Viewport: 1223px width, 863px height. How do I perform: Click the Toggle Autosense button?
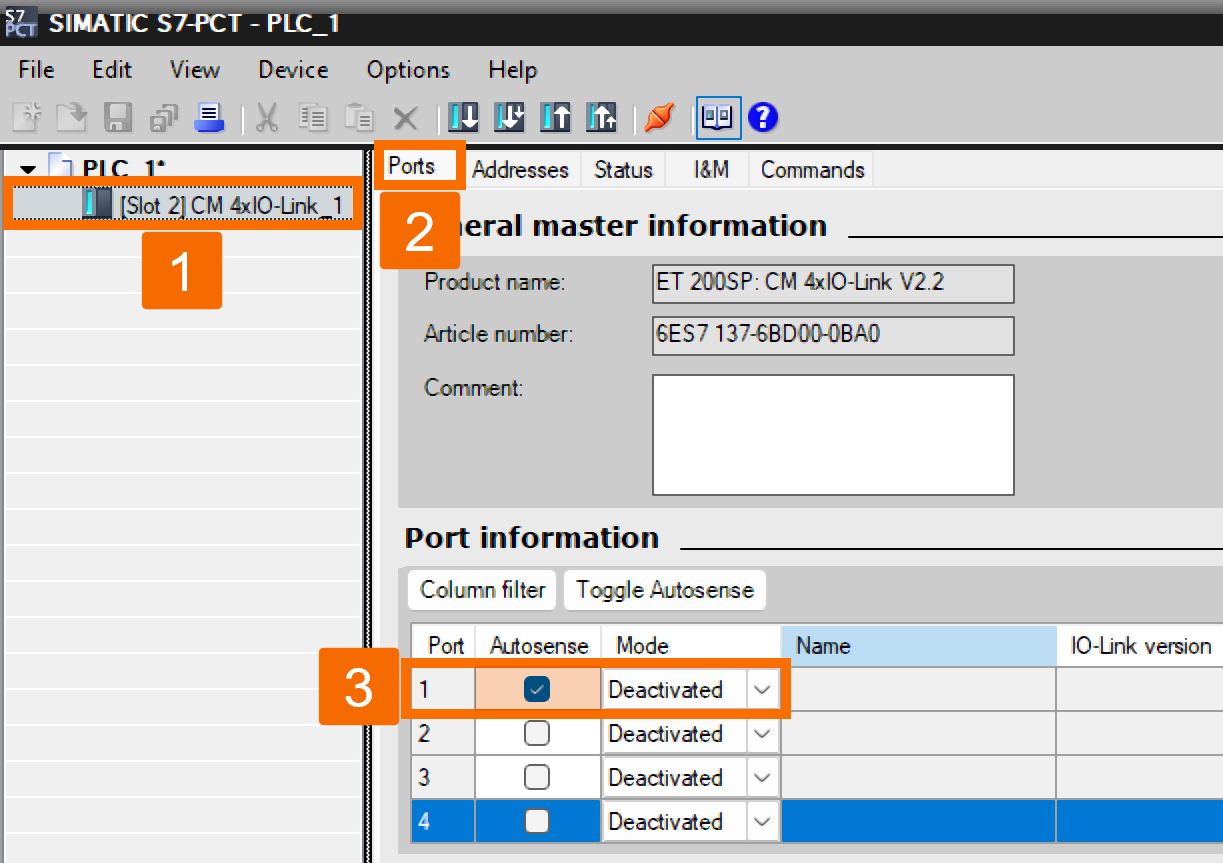pos(665,590)
